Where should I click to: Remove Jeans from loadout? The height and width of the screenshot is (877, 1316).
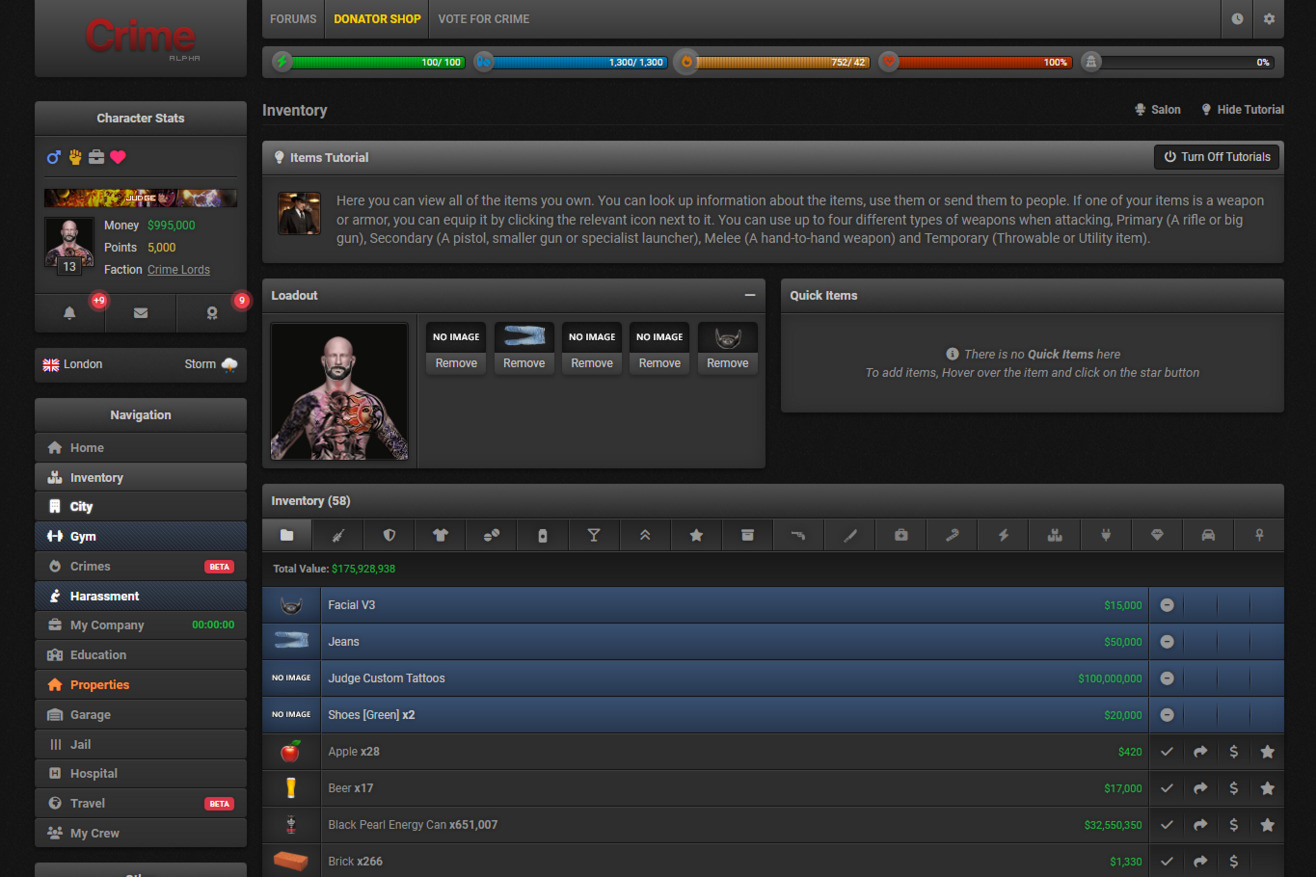pos(524,363)
